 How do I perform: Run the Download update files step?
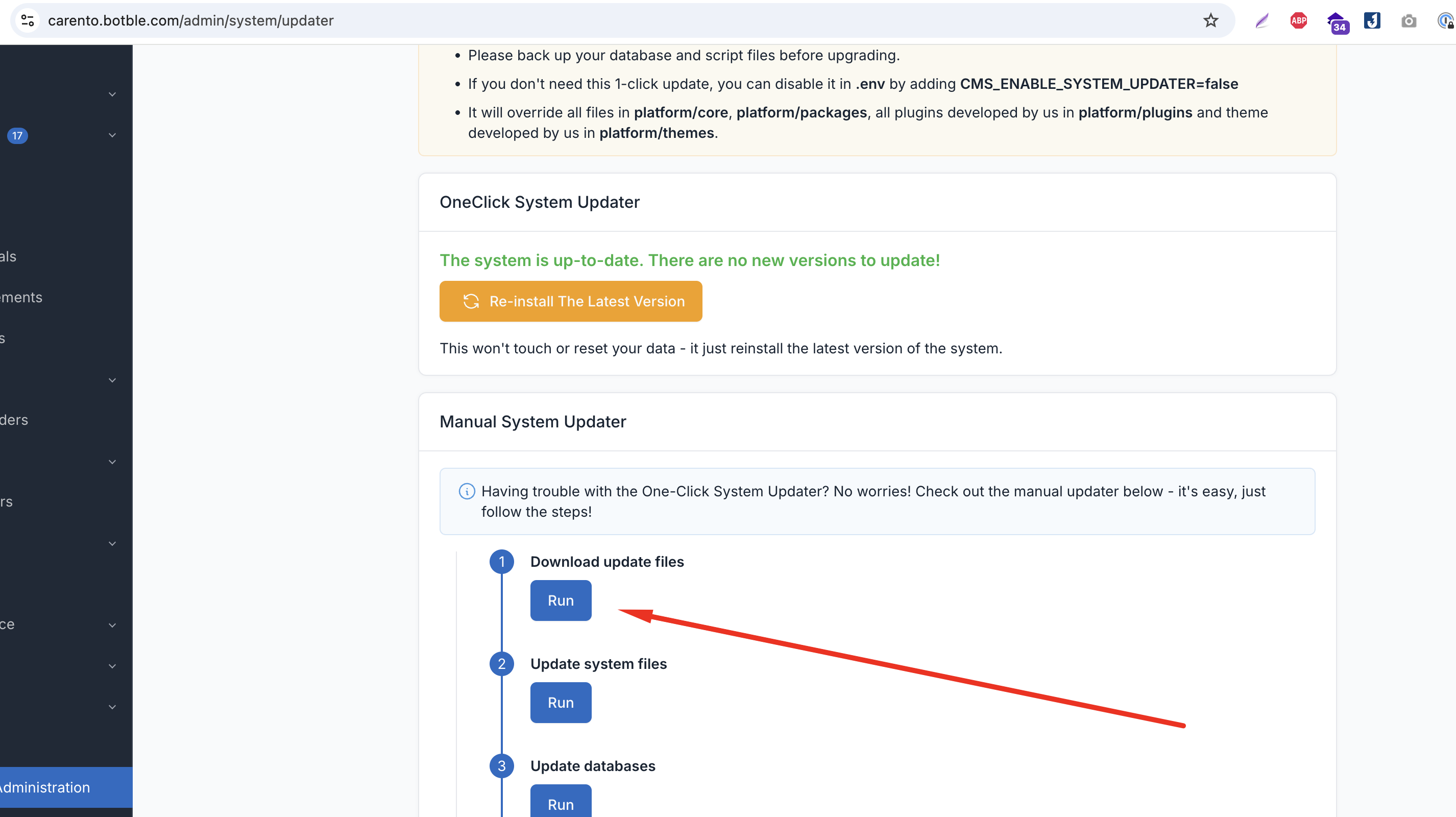561,600
